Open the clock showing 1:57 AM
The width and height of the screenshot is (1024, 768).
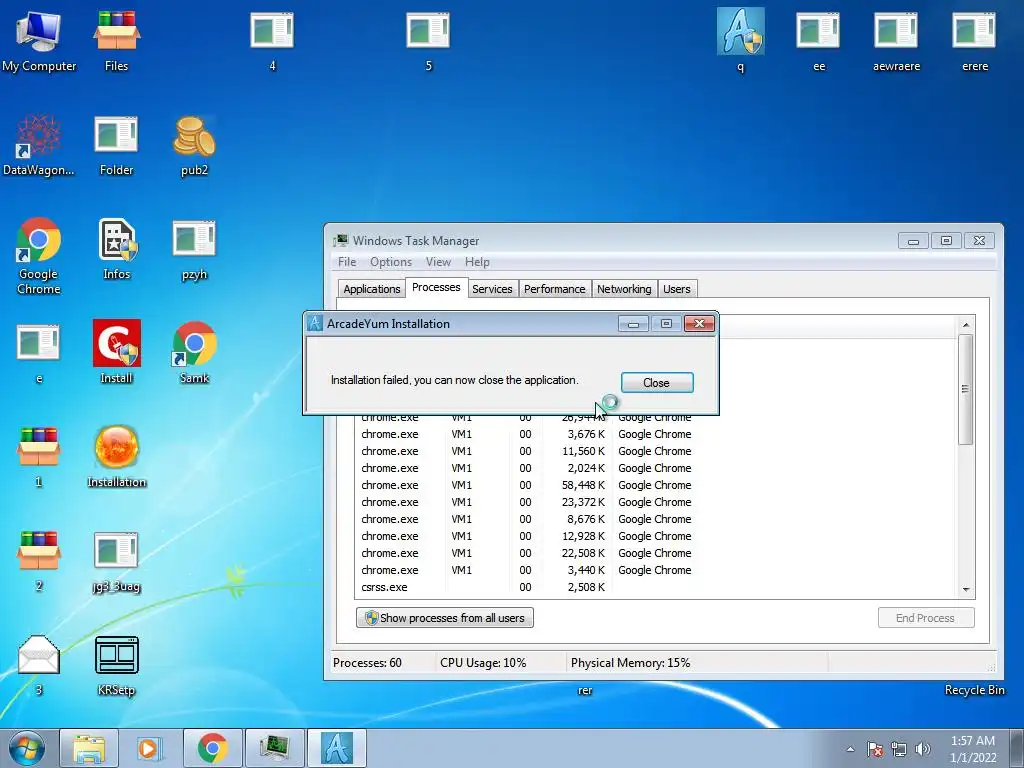pyautogui.click(x=973, y=749)
